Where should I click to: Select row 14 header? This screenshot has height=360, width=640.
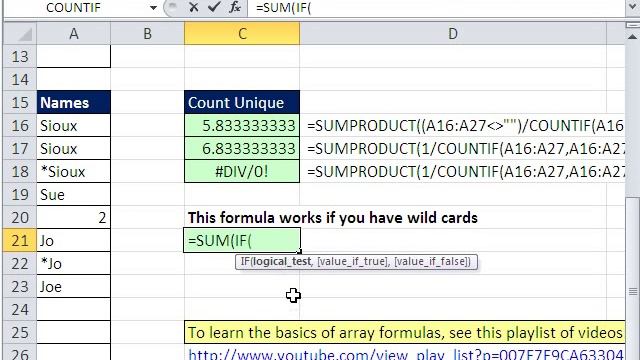pyautogui.click(x=20, y=79)
